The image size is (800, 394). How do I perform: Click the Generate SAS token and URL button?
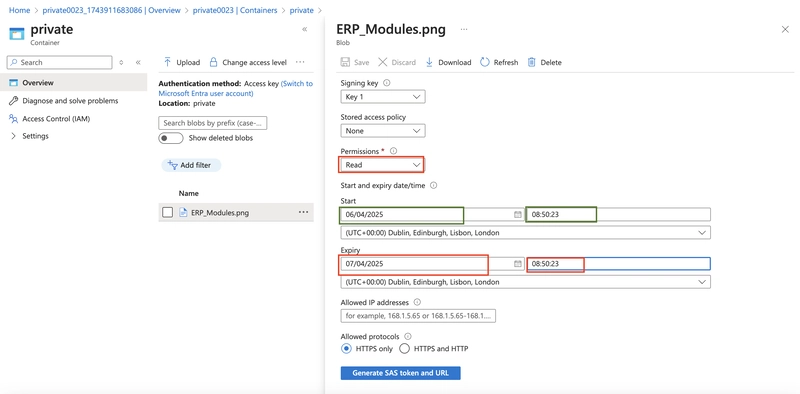401,373
